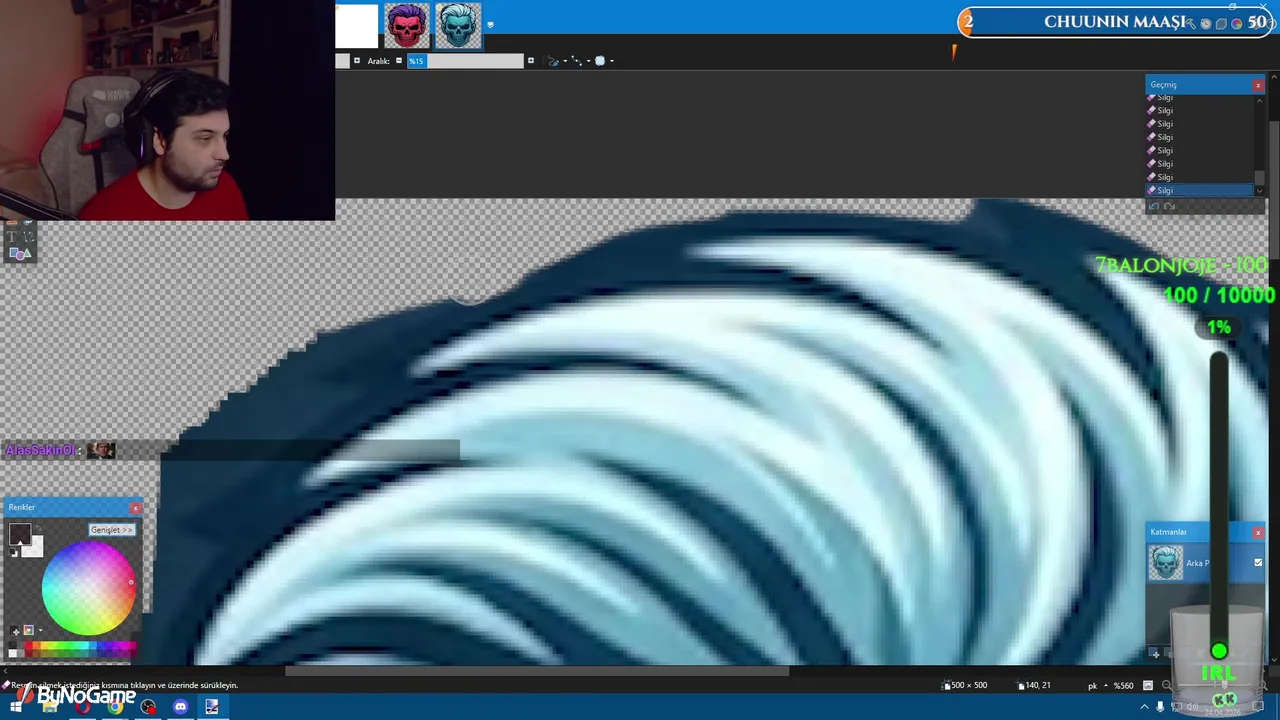Click the Katmanlar panel title
This screenshot has width=1280, height=720.
(x=1168, y=533)
